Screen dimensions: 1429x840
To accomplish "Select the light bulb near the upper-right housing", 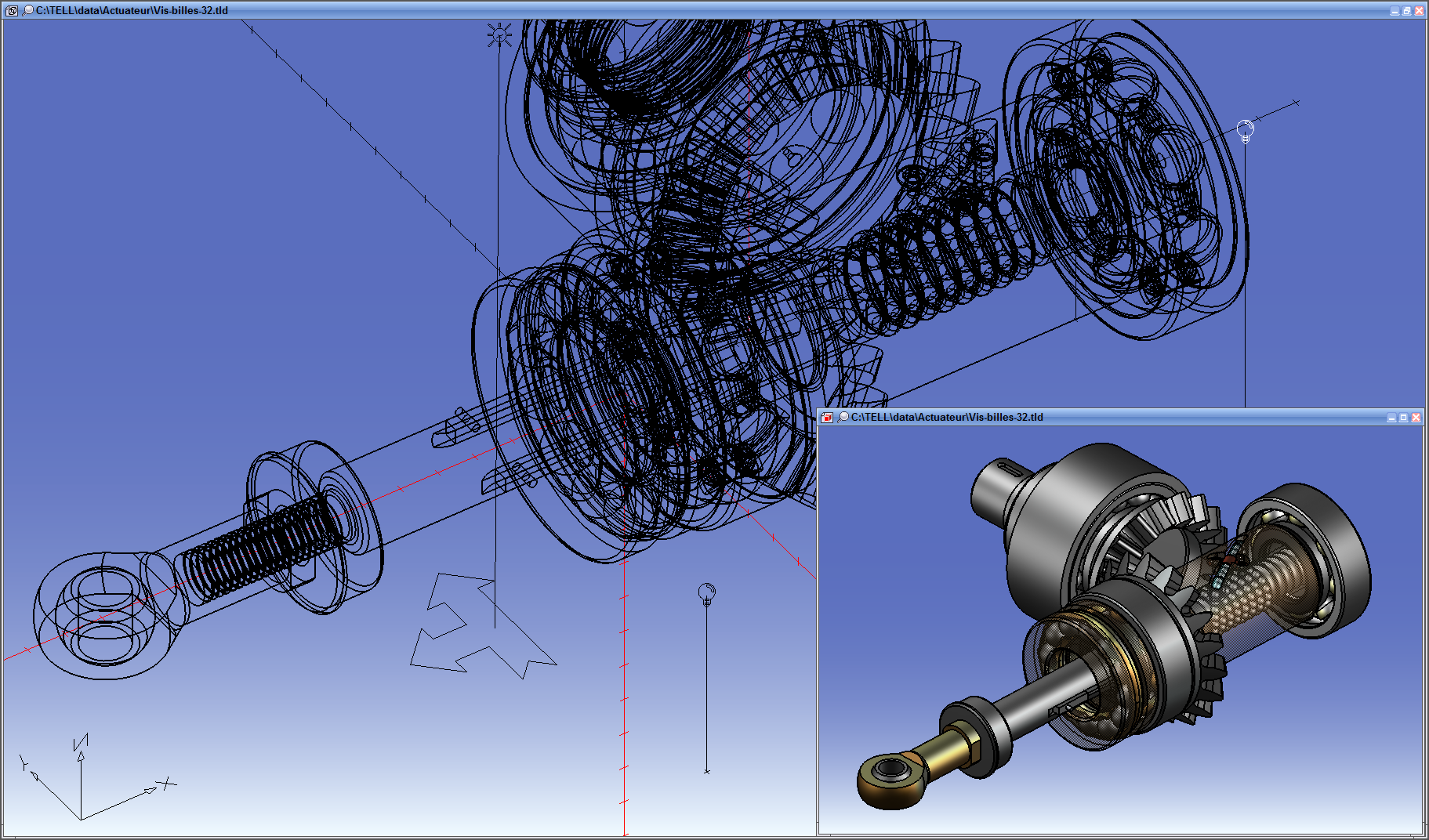I will click(x=1245, y=130).
